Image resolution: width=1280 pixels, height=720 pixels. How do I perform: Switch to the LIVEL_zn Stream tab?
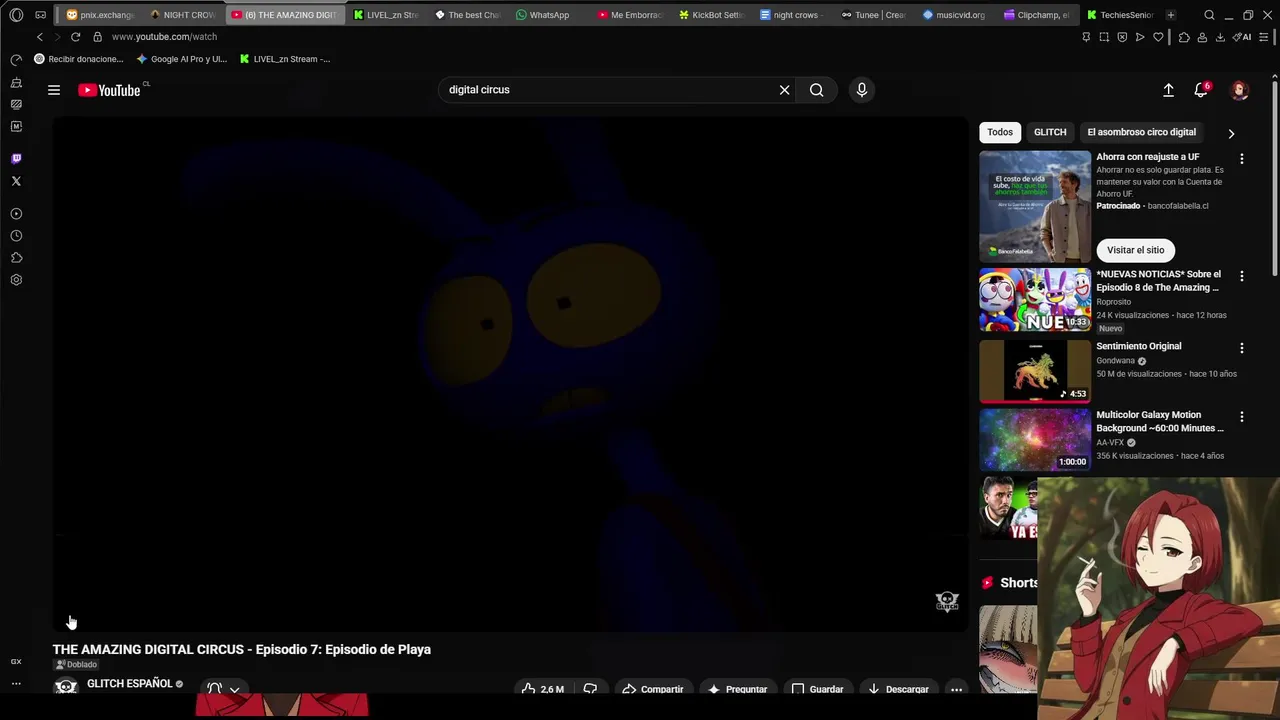(386, 15)
